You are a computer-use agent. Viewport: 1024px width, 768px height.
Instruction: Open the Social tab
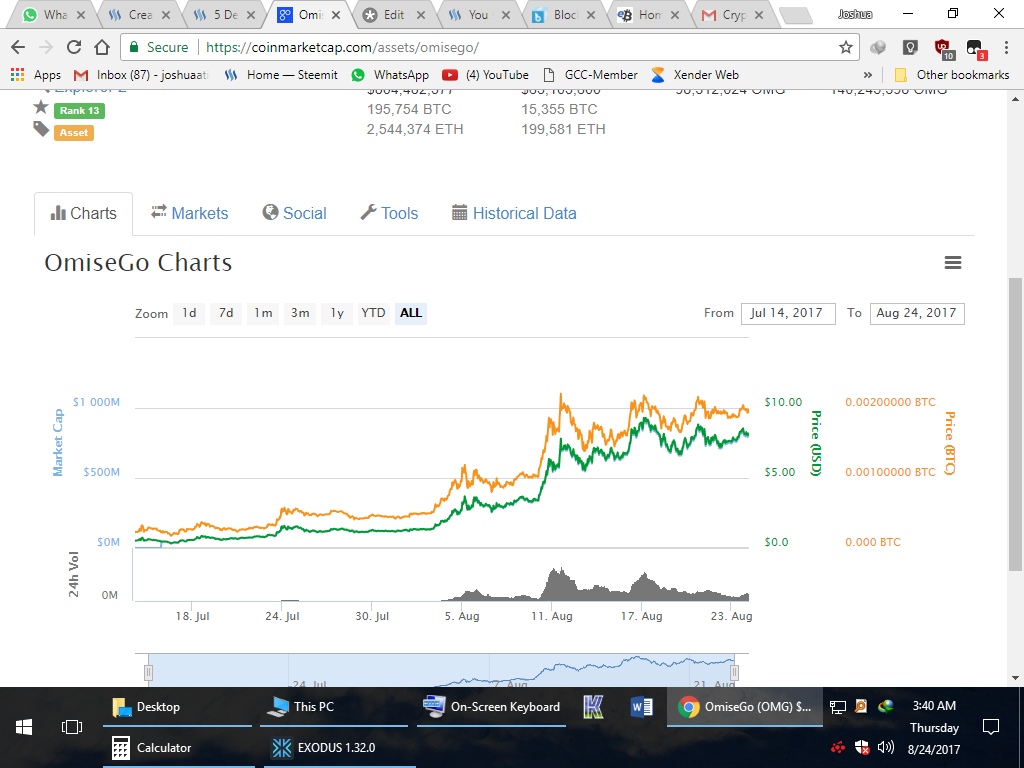pos(294,214)
